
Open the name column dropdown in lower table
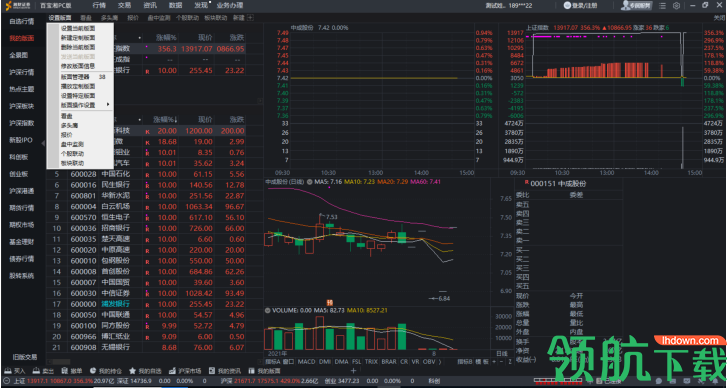click(x=140, y=119)
